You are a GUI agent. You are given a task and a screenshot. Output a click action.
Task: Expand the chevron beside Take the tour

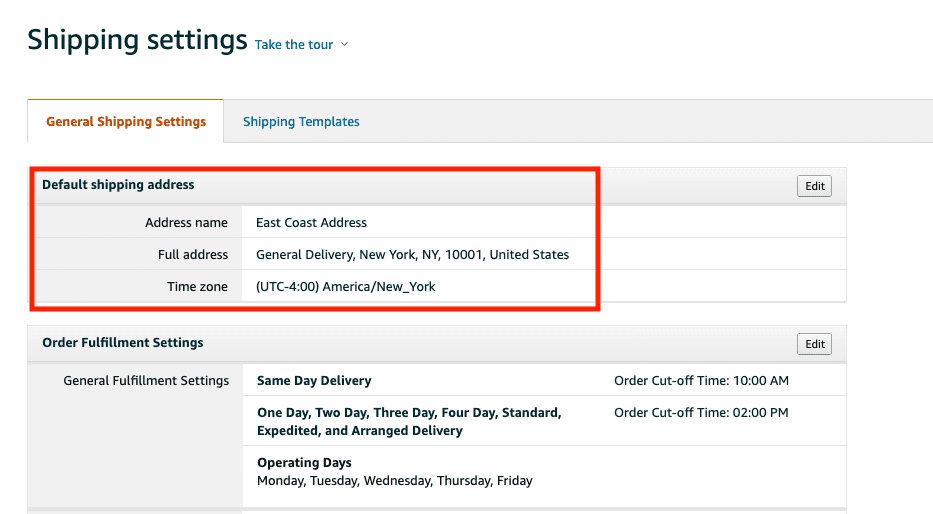pos(345,45)
